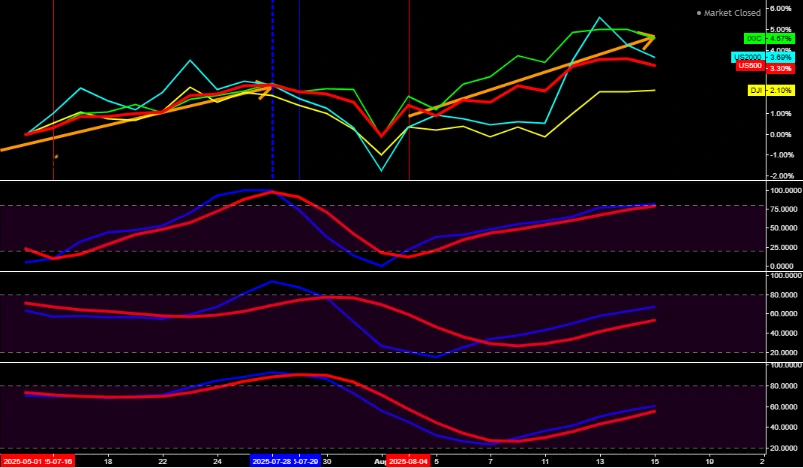Click the 0.00% label on price axis
The width and height of the screenshot is (803, 468).
pyautogui.click(x=781, y=134)
